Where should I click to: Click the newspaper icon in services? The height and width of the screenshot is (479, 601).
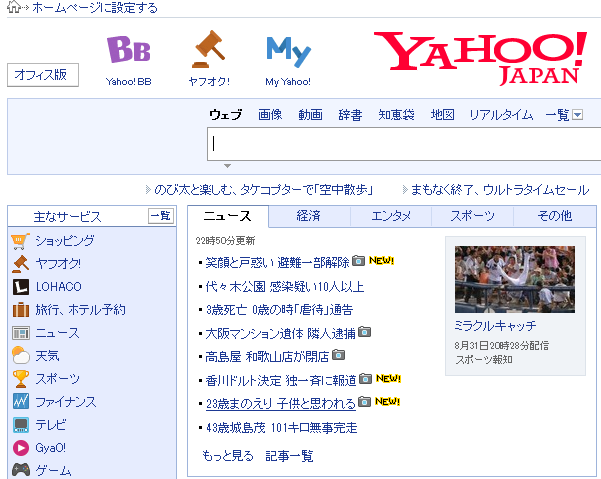pyautogui.click(x=21, y=333)
